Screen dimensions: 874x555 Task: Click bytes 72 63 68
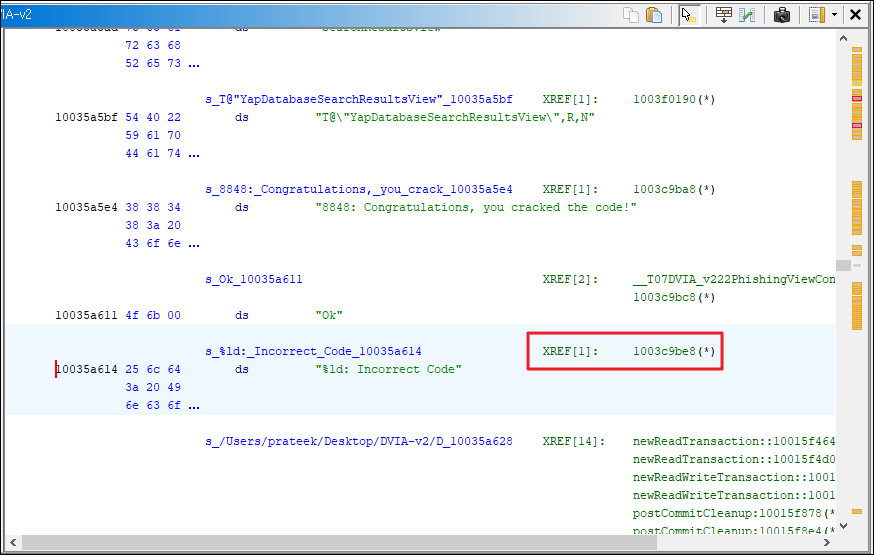153,46
